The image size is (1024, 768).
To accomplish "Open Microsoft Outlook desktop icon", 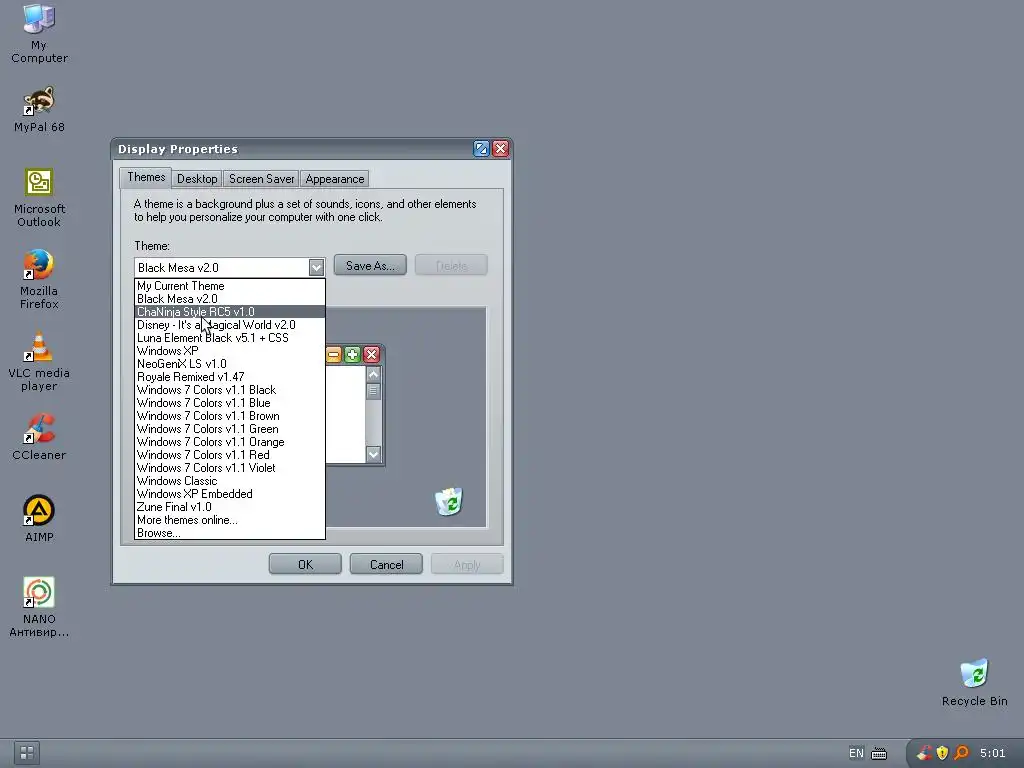I will [x=39, y=197].
